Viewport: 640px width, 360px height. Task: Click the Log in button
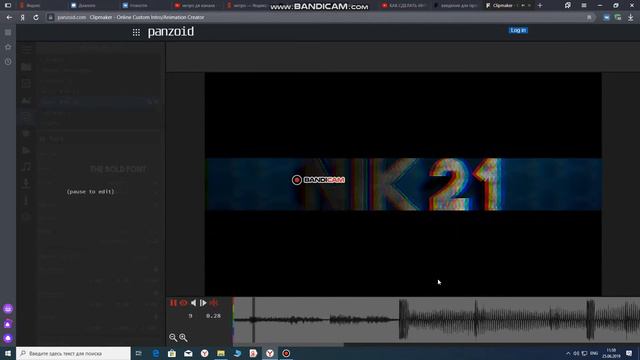tap(518, 30)
